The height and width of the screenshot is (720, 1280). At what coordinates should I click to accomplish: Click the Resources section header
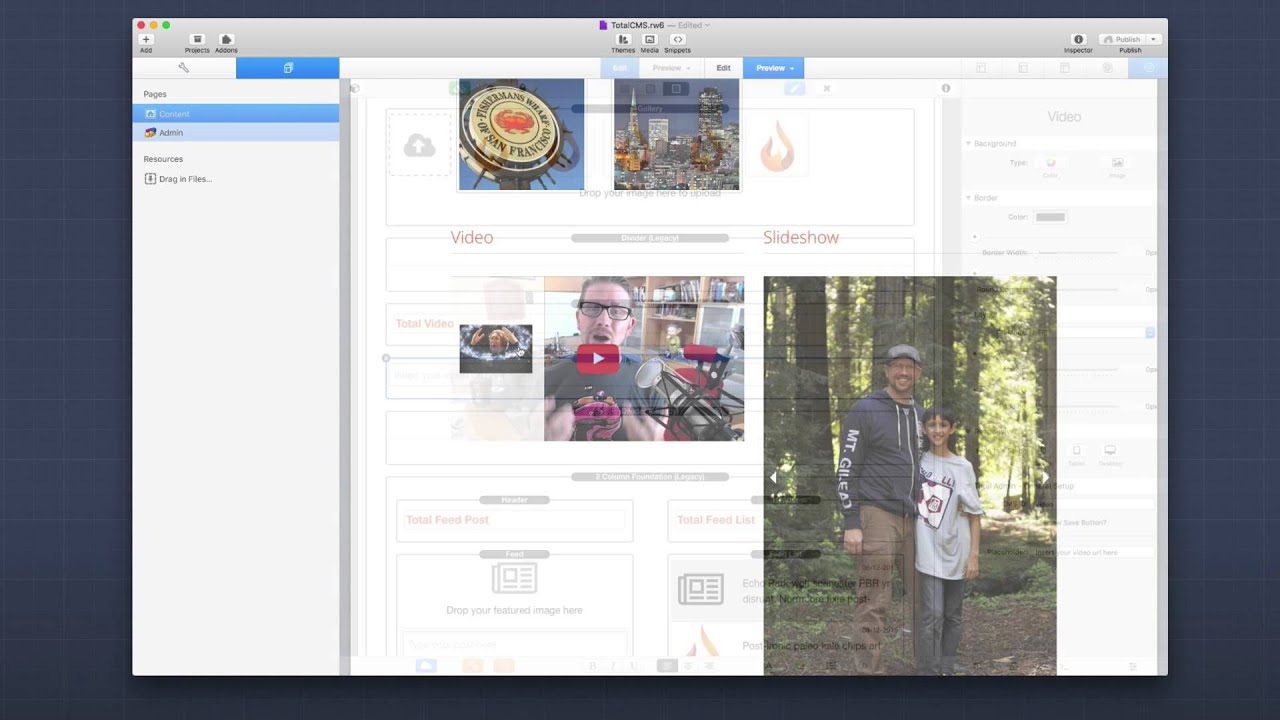tap(163, 159)
